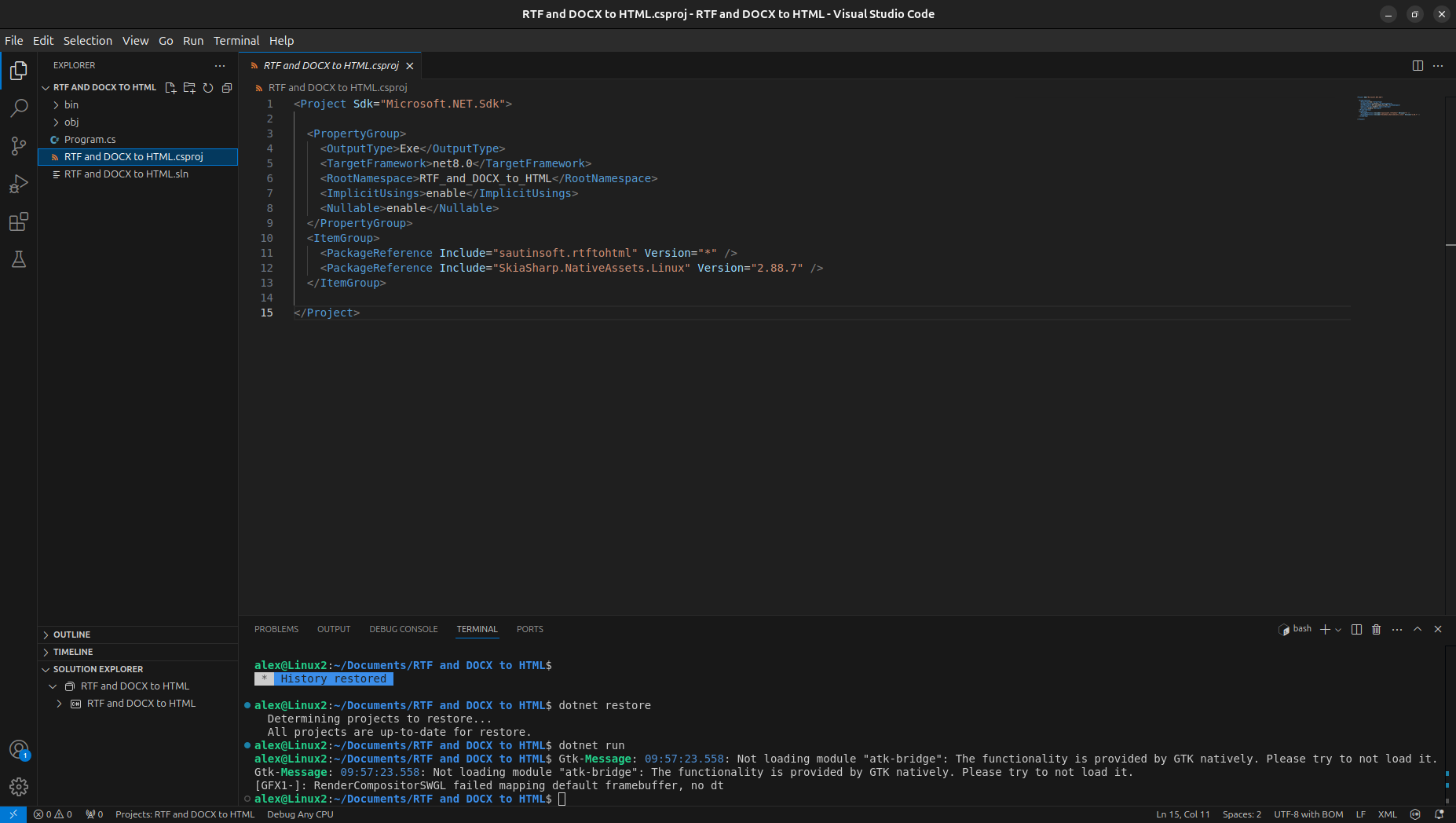
Task: Open the Search view in activity bar
Action: tap(19, 108)
